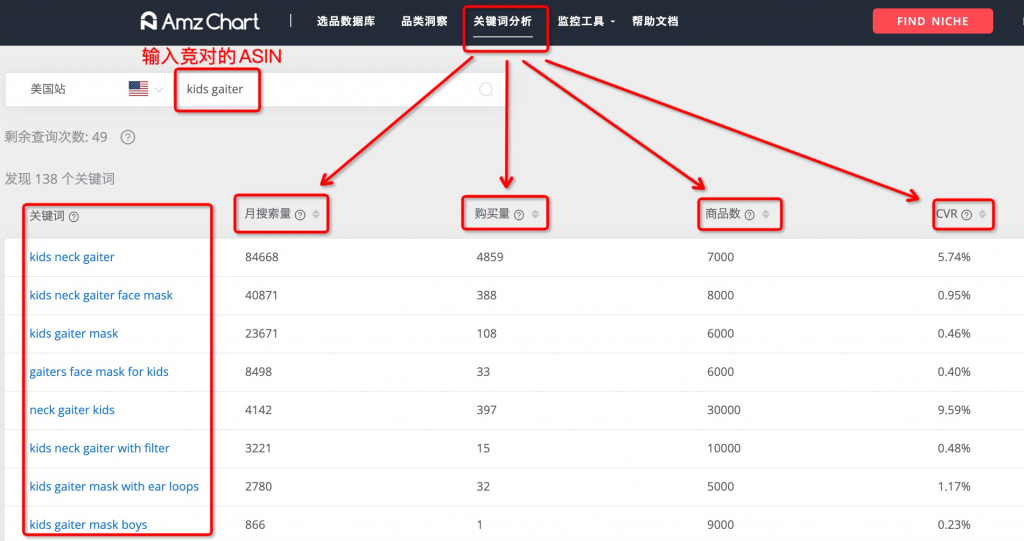1024x541 pixels.
Task: Open 品类洞察 menu item
Action: coord(424,22)
